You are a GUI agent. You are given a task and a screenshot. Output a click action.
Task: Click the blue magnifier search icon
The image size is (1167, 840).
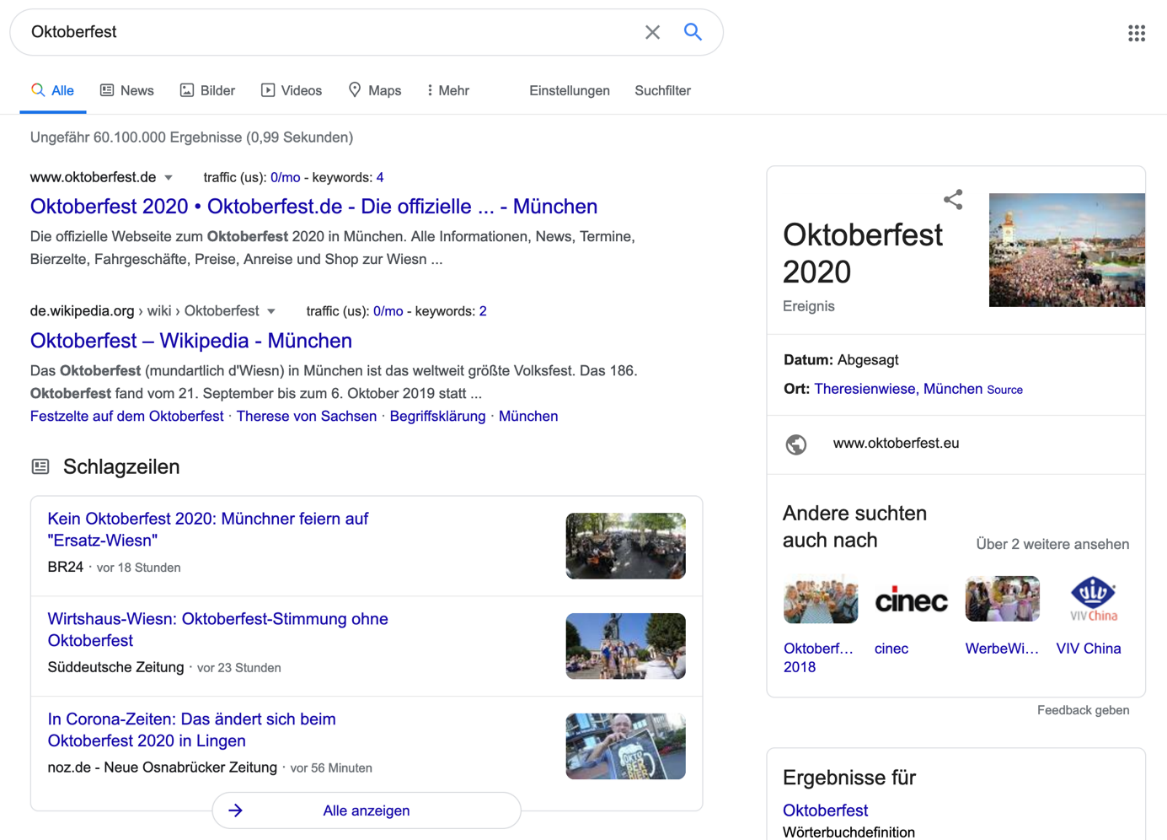(x=693, y=32)
